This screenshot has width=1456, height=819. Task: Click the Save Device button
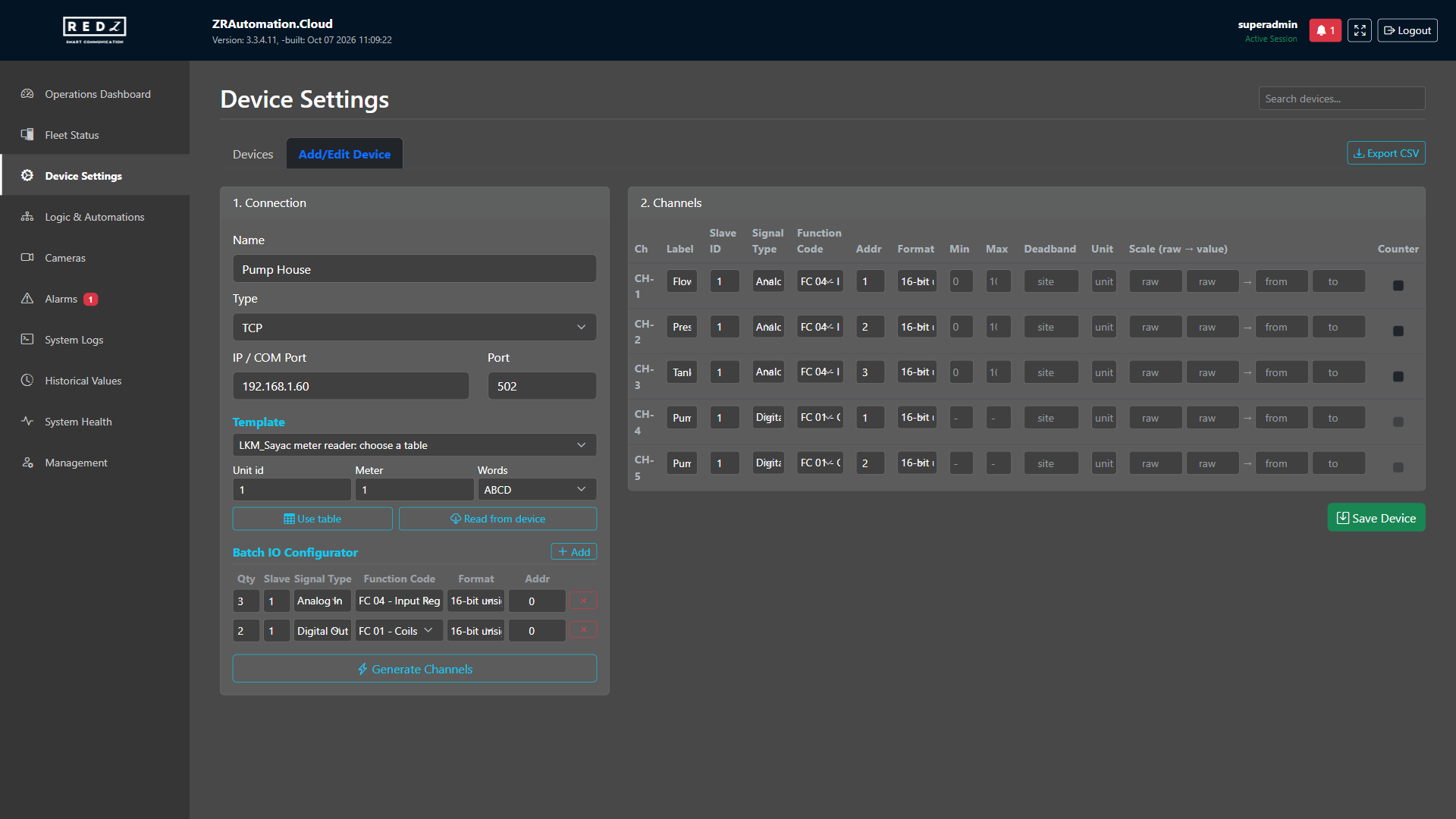coord(1376,518)
